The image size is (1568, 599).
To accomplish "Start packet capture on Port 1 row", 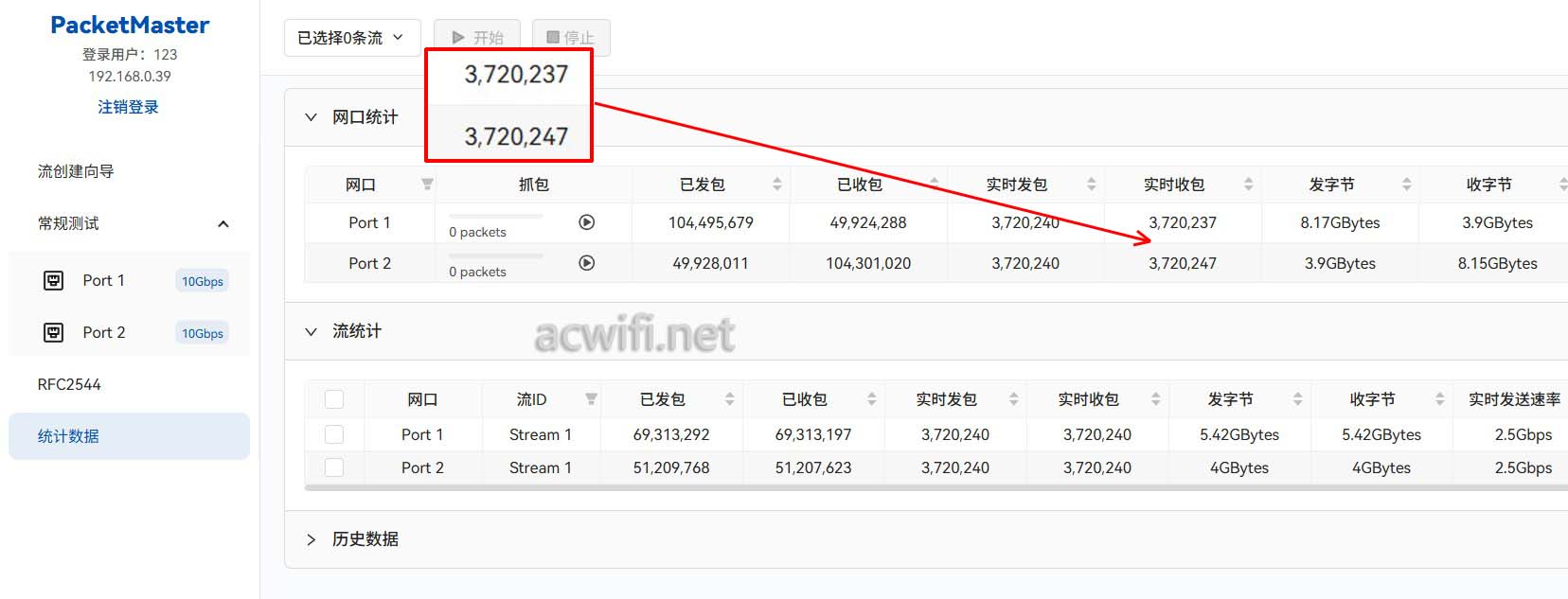I will 586,222.
